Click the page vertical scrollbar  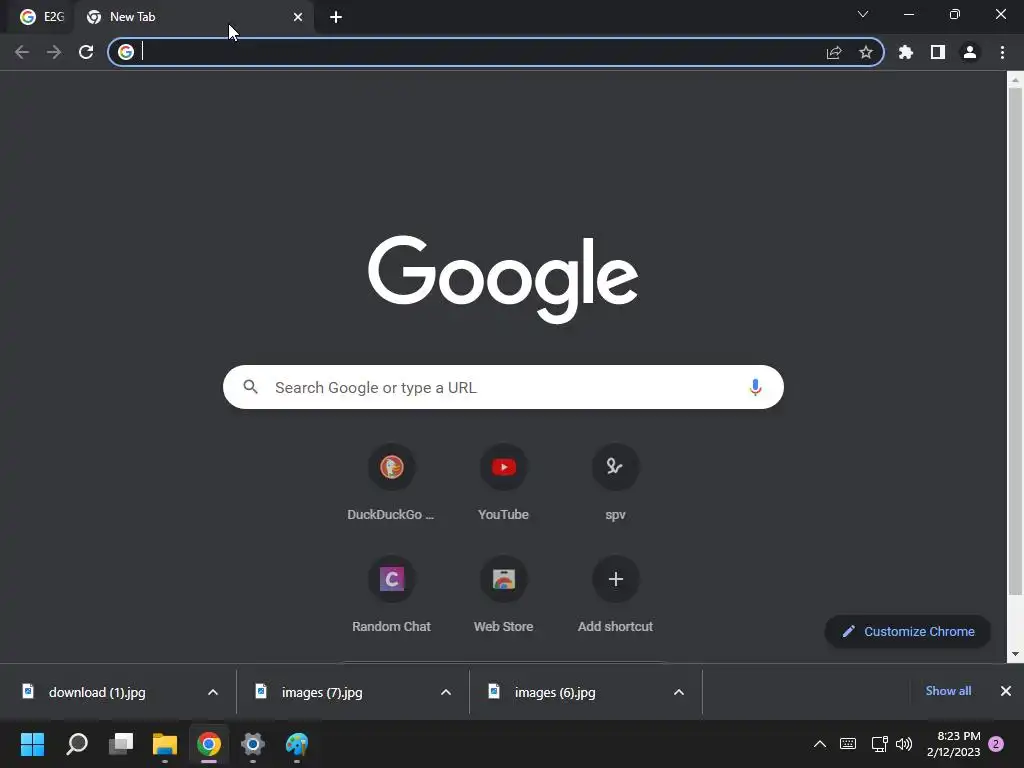pyautogui.click(x=1015, y=341)
